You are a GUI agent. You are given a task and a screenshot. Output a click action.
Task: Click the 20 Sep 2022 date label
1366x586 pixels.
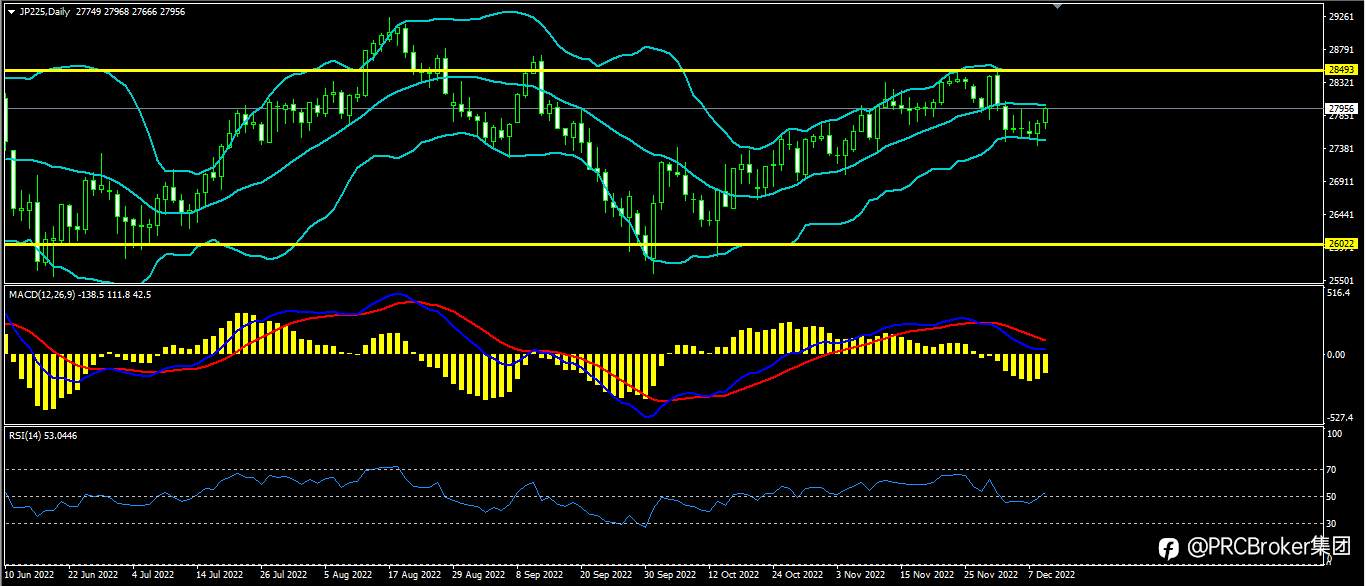(605, 575)
